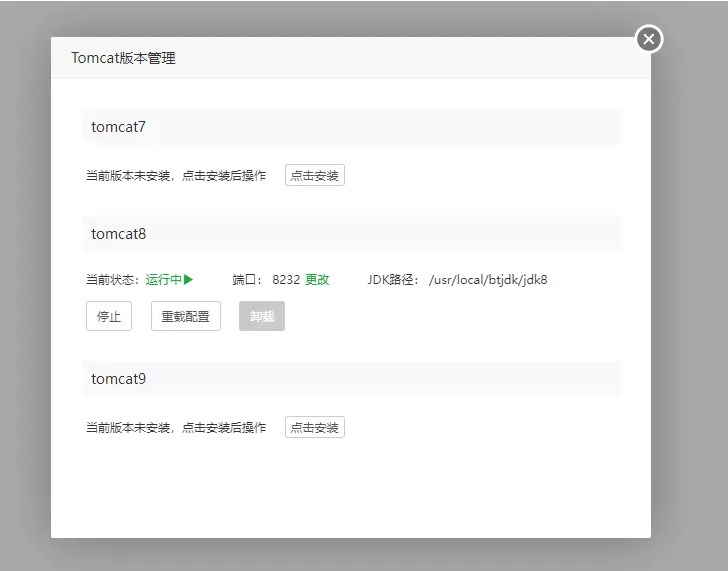Screen dimensions: 728x571
Task: Install tomcat9 via 点击安装 button
Action: [x=314, y=428]
